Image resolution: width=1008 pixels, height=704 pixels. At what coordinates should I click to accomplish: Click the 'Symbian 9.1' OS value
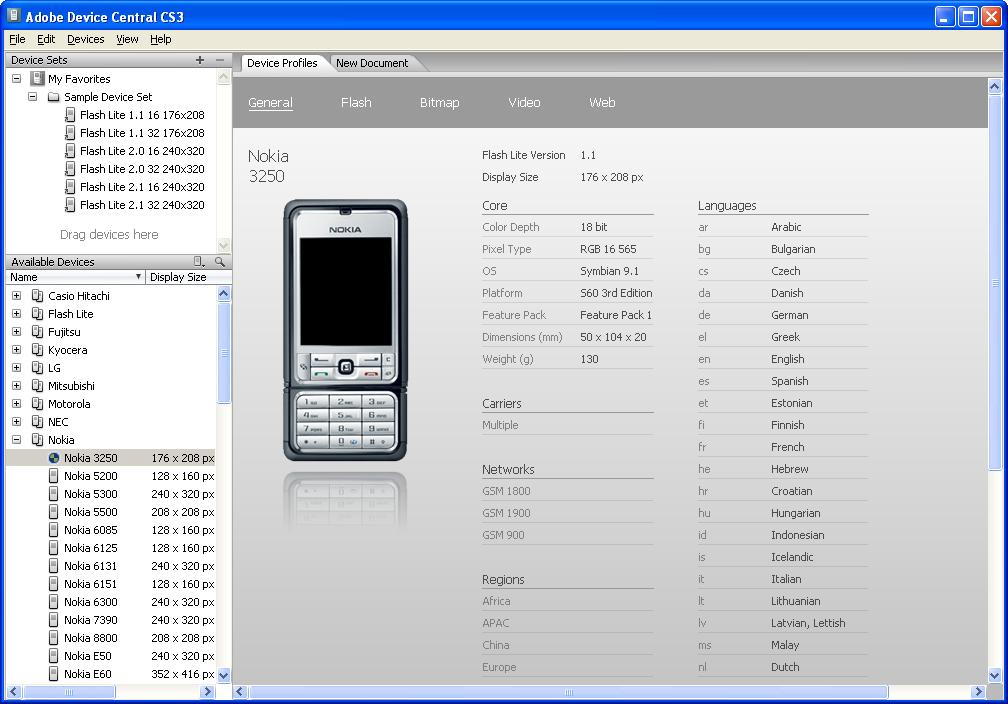click(x=609, y=271)
